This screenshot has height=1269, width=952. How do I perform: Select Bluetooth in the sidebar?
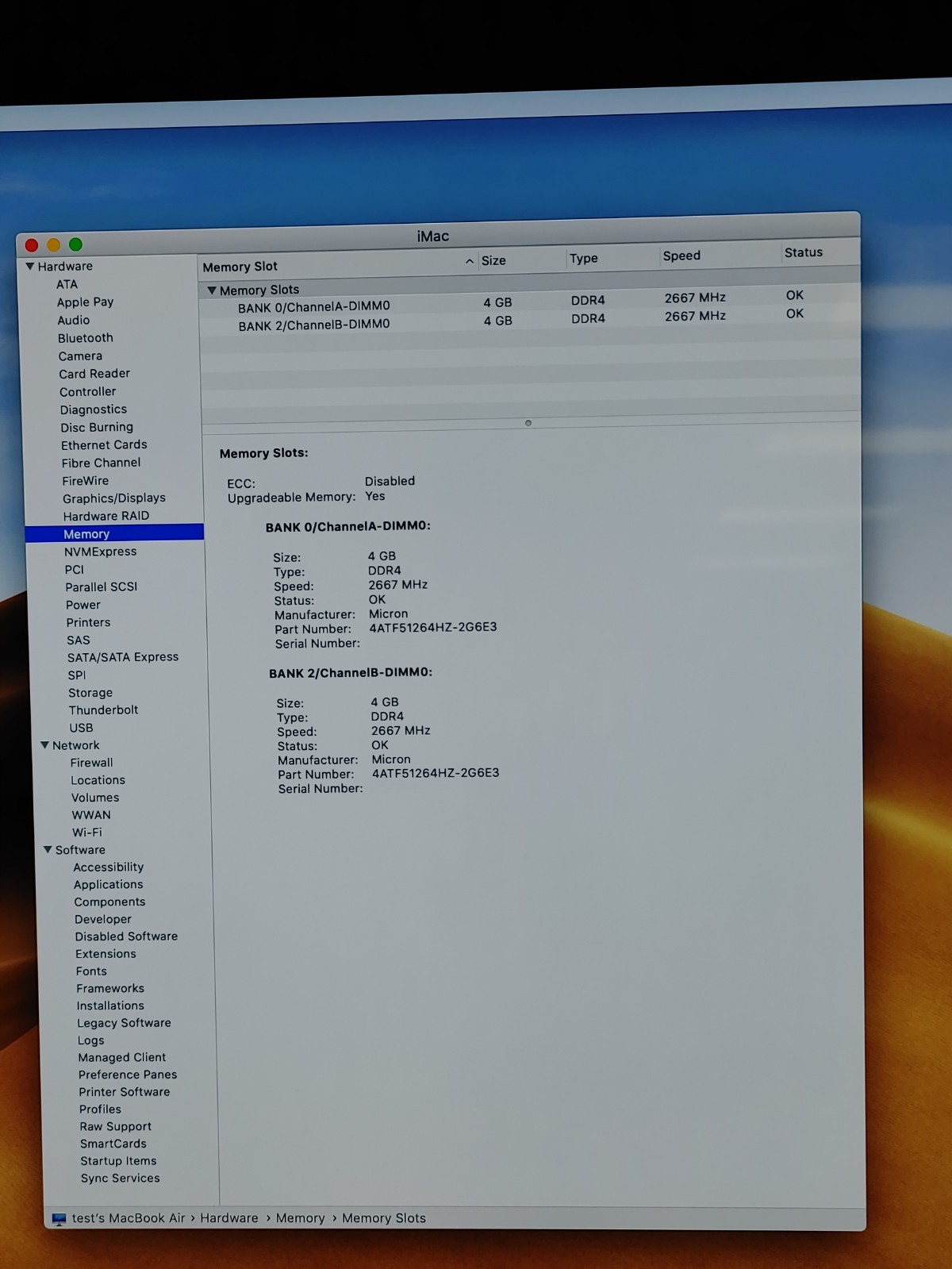85,338
